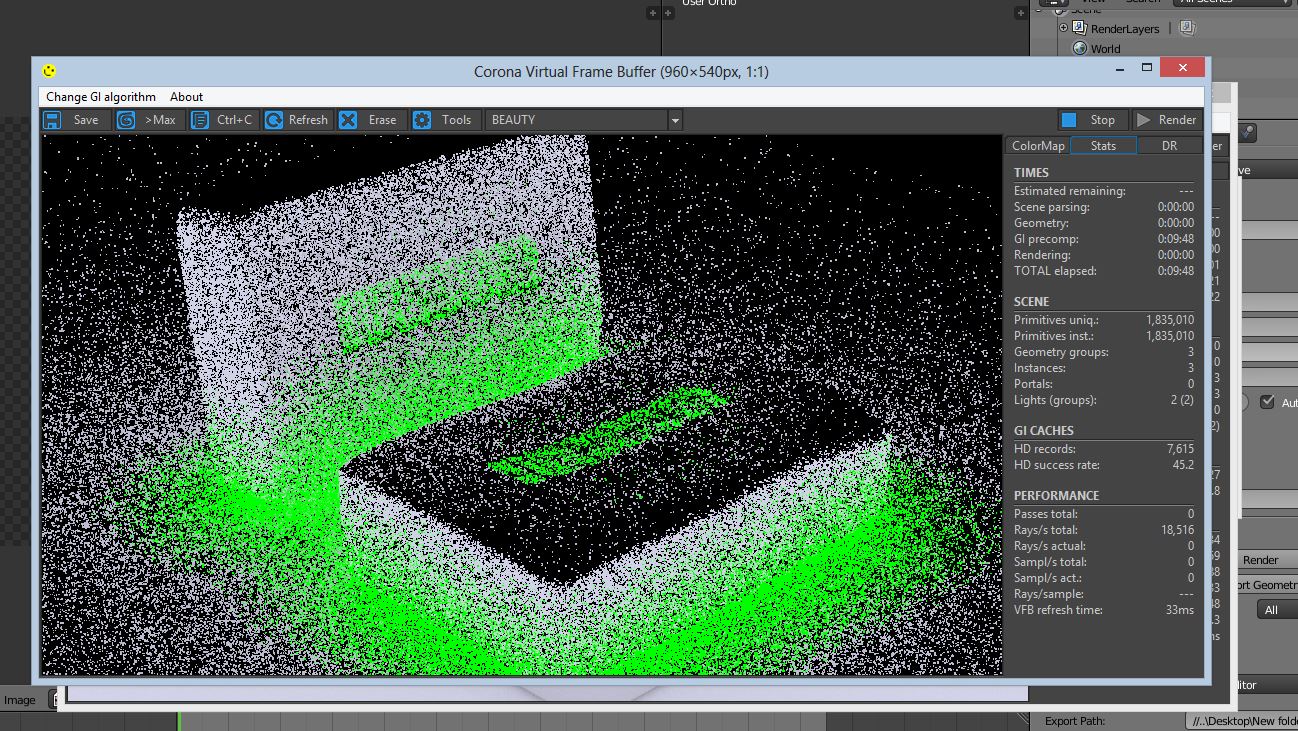Click the Primitives uniq. value 1,835,010
1298x731 pixels.
tap(1170, 320)
